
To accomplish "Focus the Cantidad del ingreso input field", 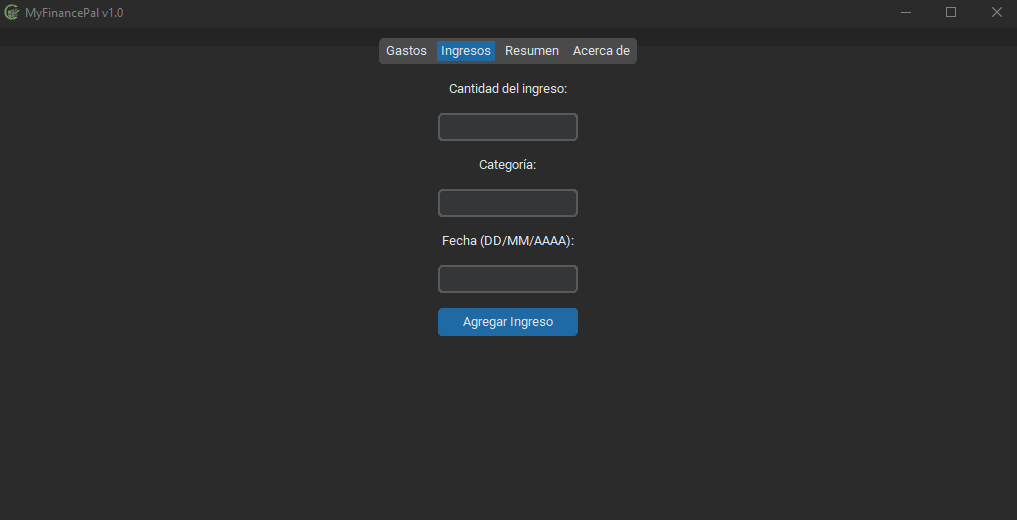I will click(x=508, y=127).
